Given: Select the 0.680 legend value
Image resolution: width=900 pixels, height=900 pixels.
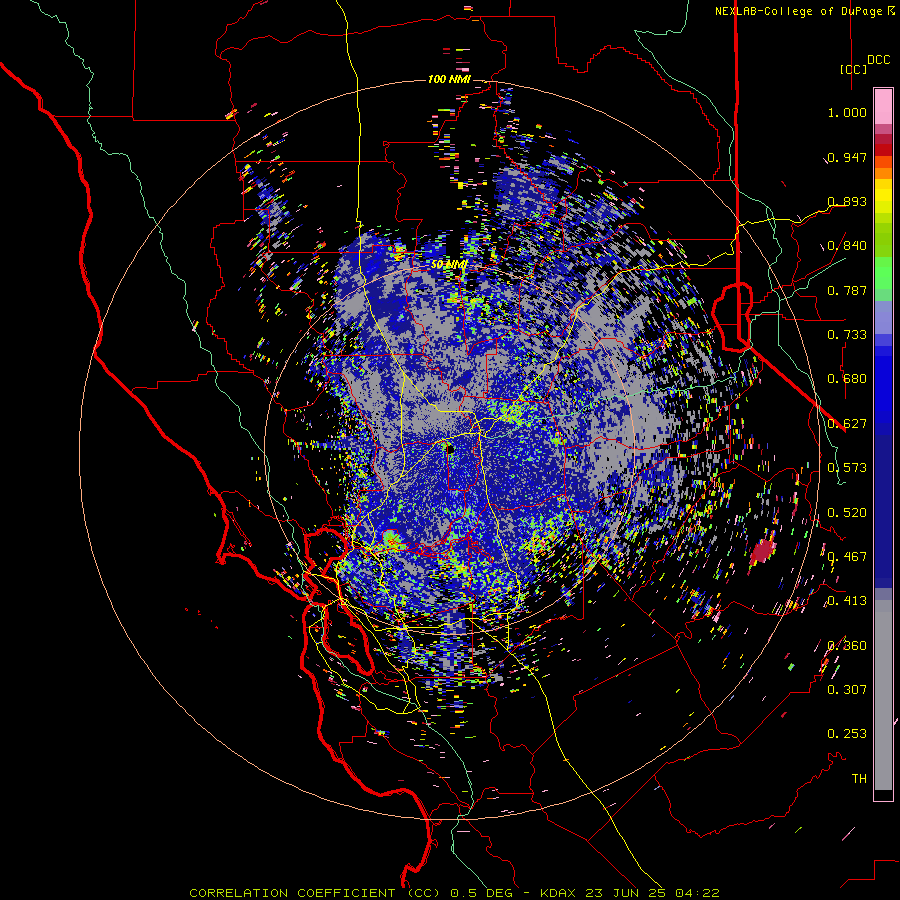Looking at the screenshot, I should pos(847,379).
